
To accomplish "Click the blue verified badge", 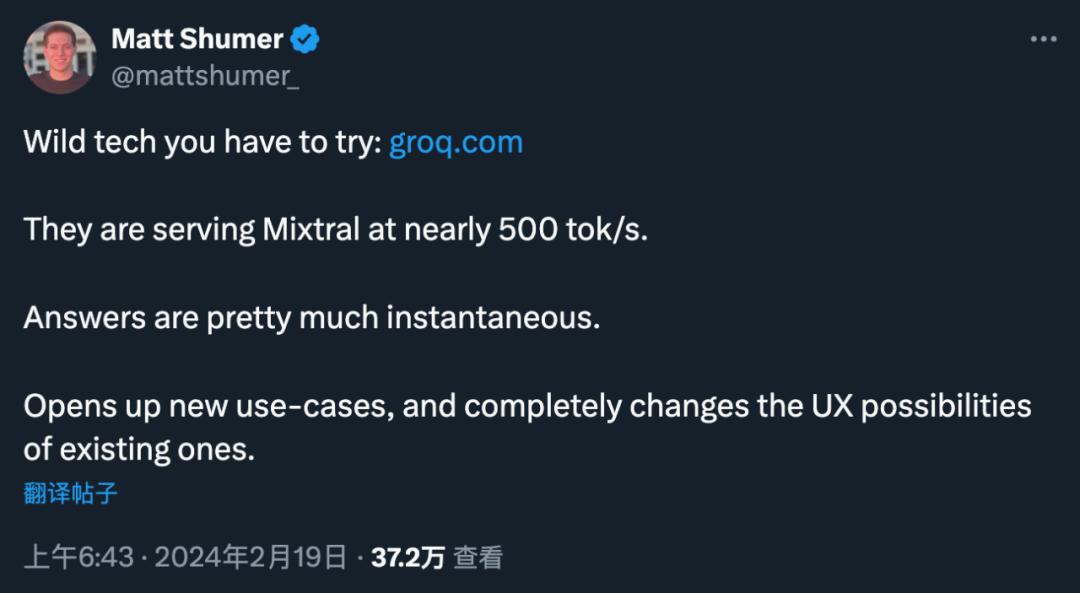I will (305, 40).
